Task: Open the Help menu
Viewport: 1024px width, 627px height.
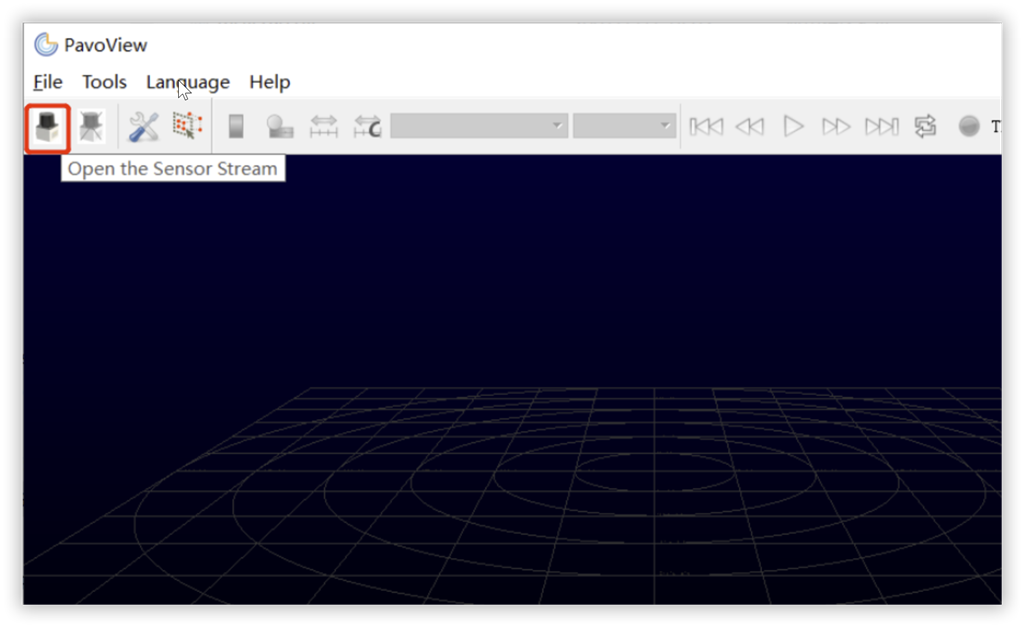Action: coord(270,82)
